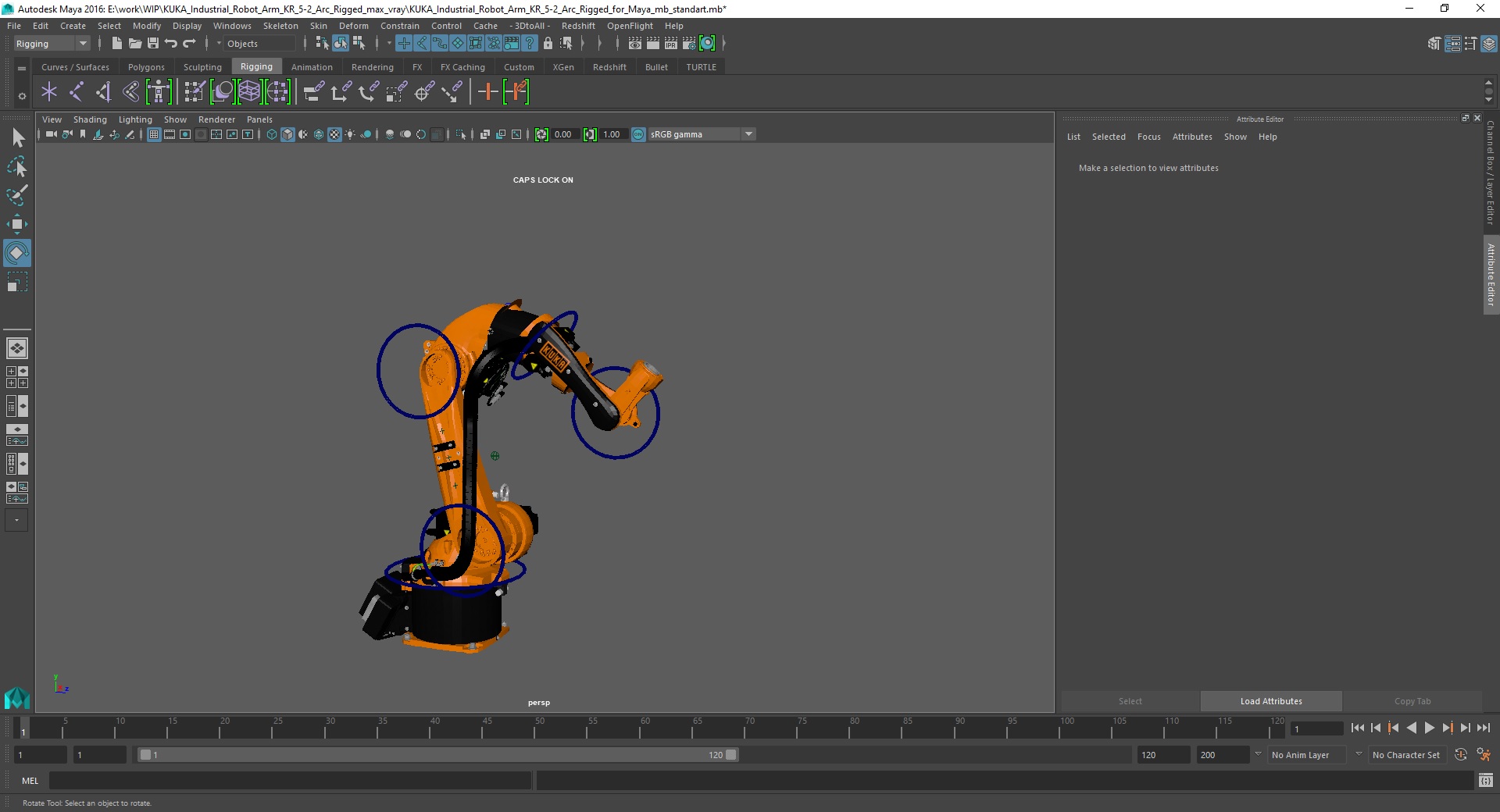Toggle viewport grid display
Viewport: 1500px width, 812px height.
point(154,134)
